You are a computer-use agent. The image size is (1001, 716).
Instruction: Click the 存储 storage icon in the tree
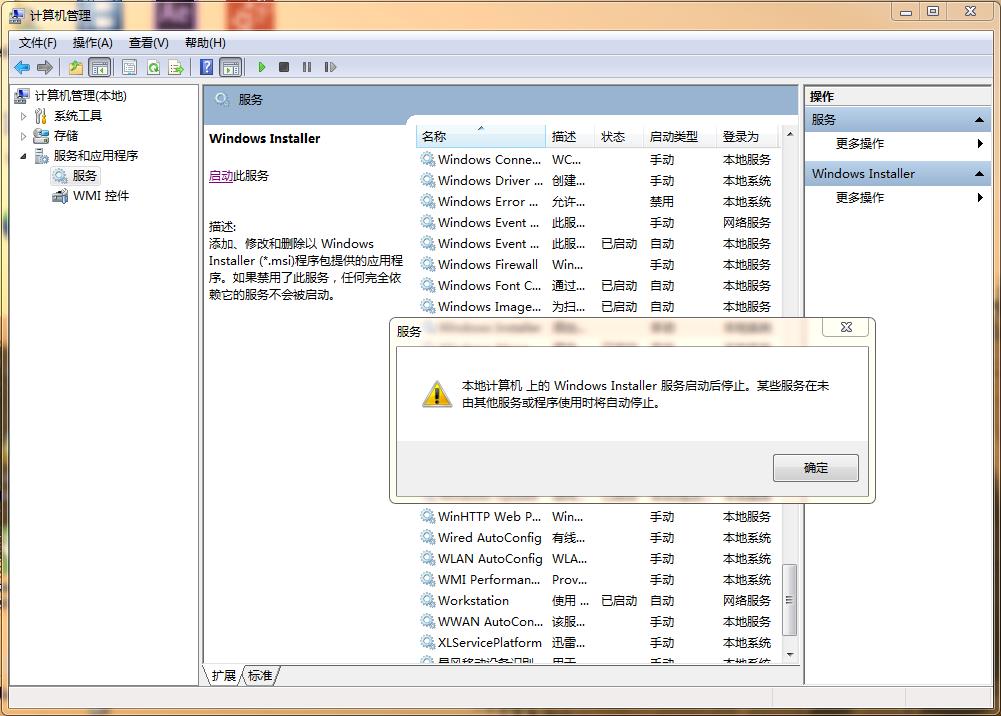(x=41, y=136)
